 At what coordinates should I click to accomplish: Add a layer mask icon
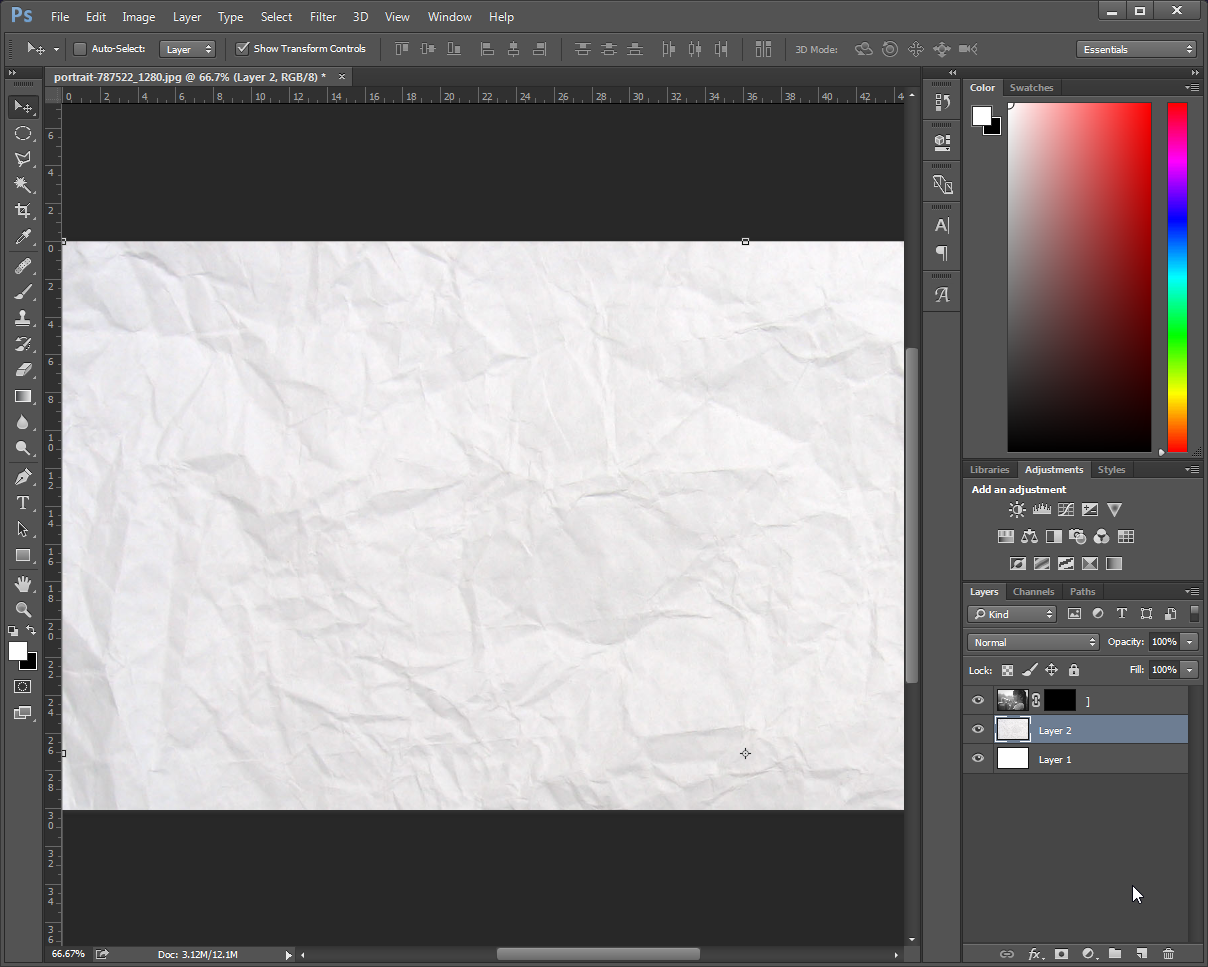pyautogui.click(x=1061, y=954)
